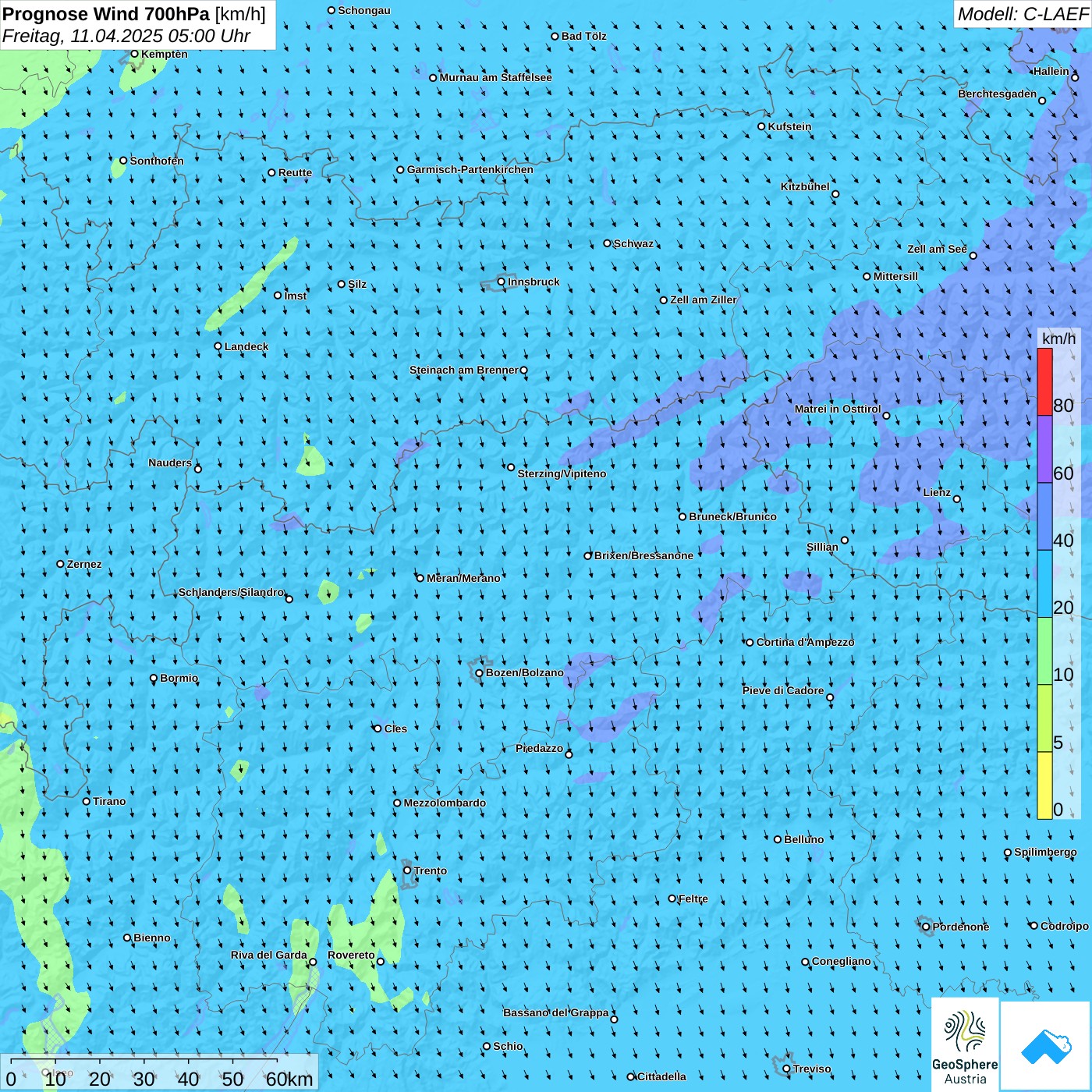The image size is (1092, 1092).
Task: Click the light-blue legend band 20-40
Action: 1044,584
